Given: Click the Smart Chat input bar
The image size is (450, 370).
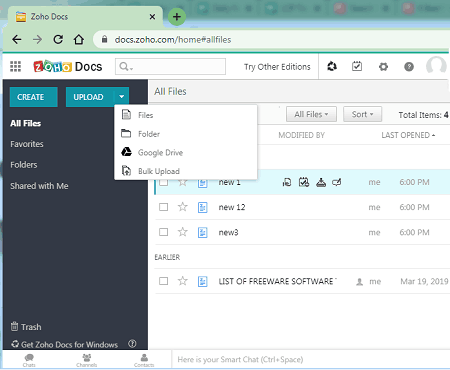Looking at the screenshot, I should (x=310, y=360).
